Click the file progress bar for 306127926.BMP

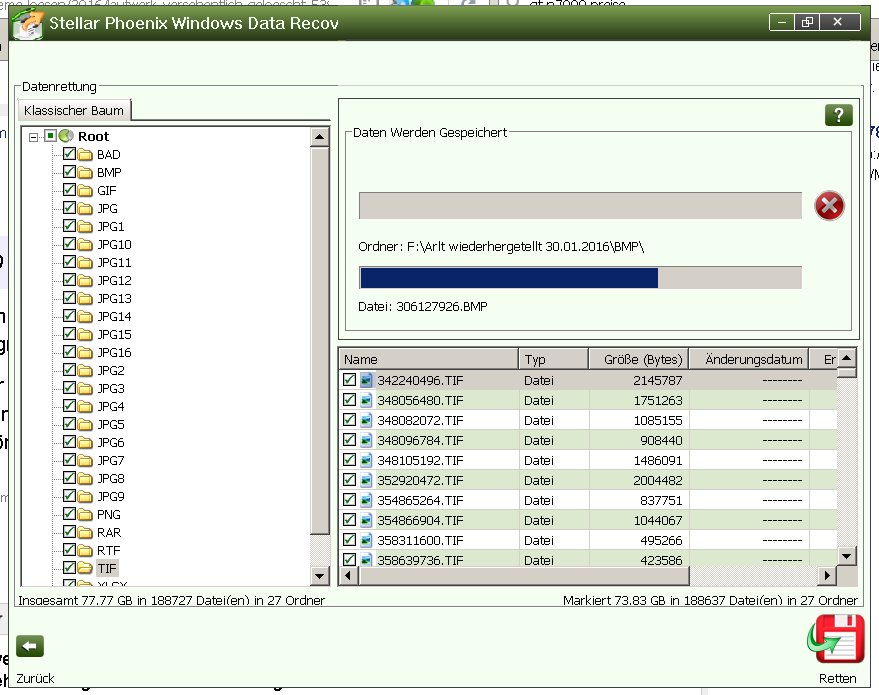580,278
